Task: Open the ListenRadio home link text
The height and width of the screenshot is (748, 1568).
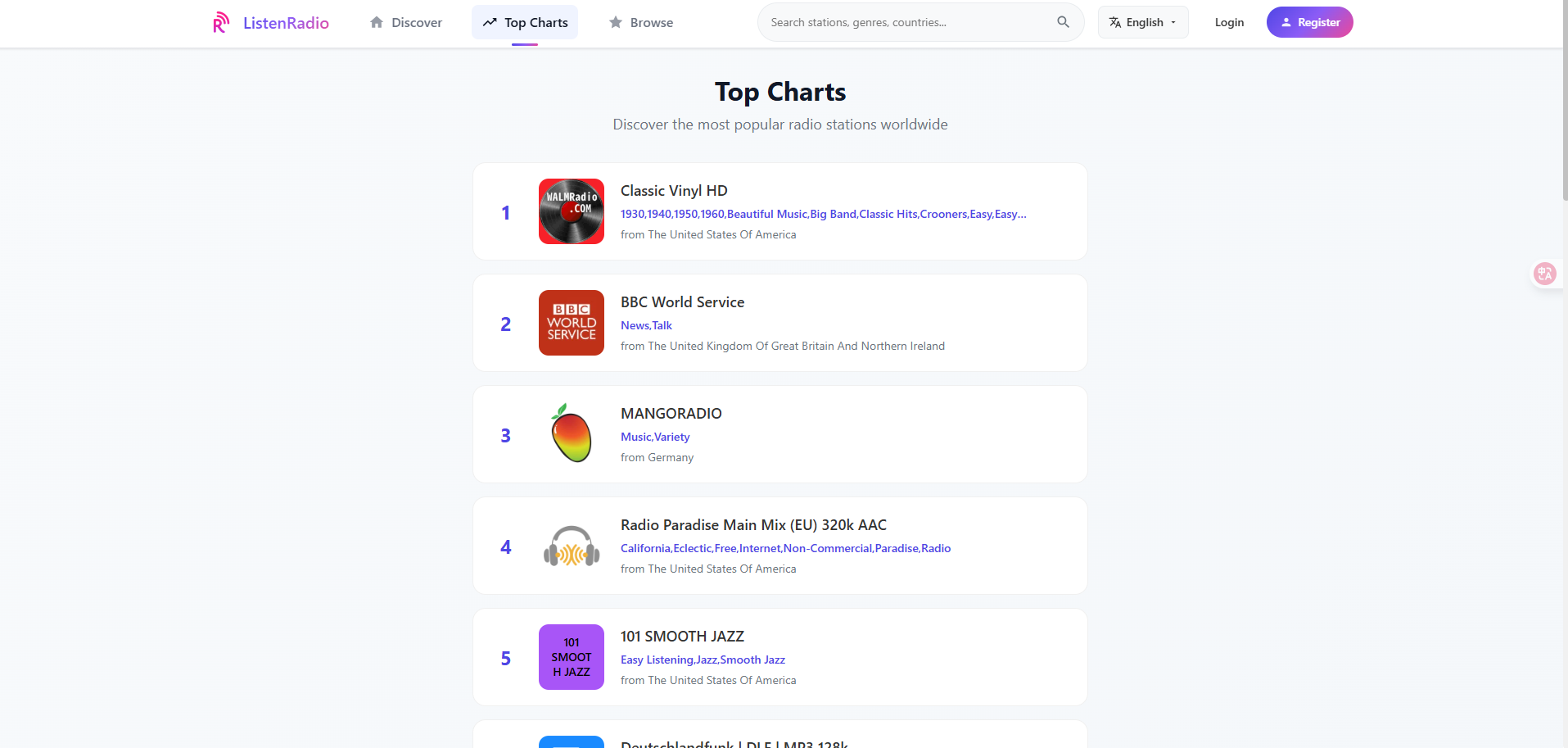Action: click(286, 23)
